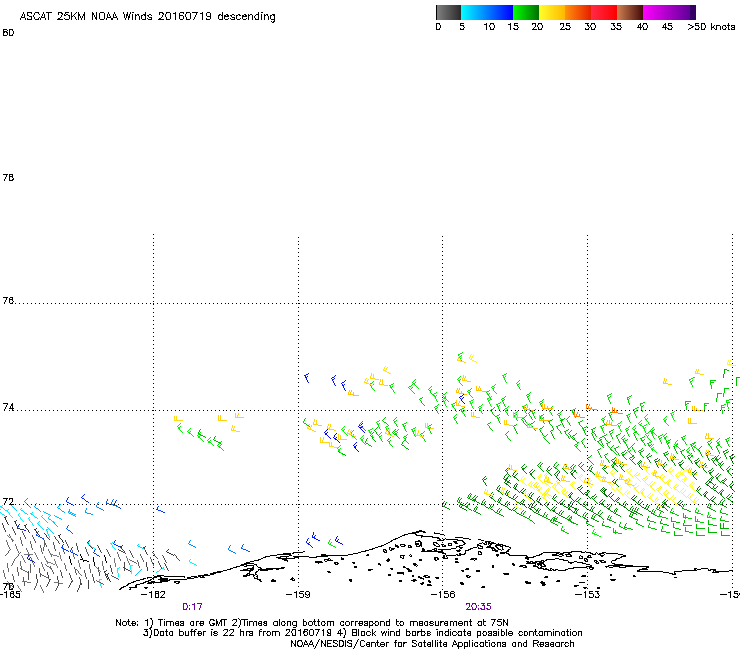Click the latitude label '72'
This screenshot has height=650, width=740.
[8, 502]
